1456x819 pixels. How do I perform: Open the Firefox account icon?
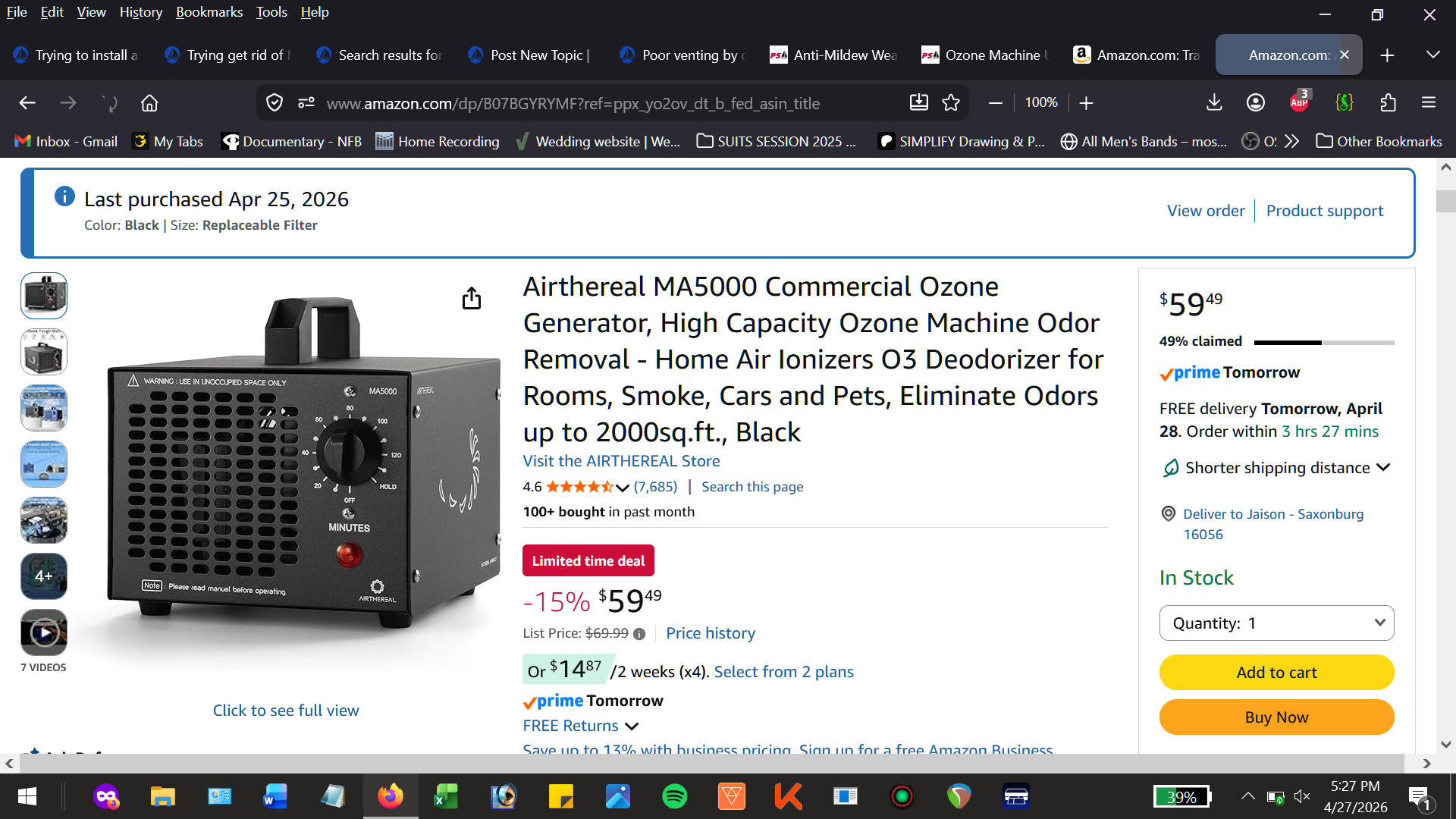point(1256,103)
